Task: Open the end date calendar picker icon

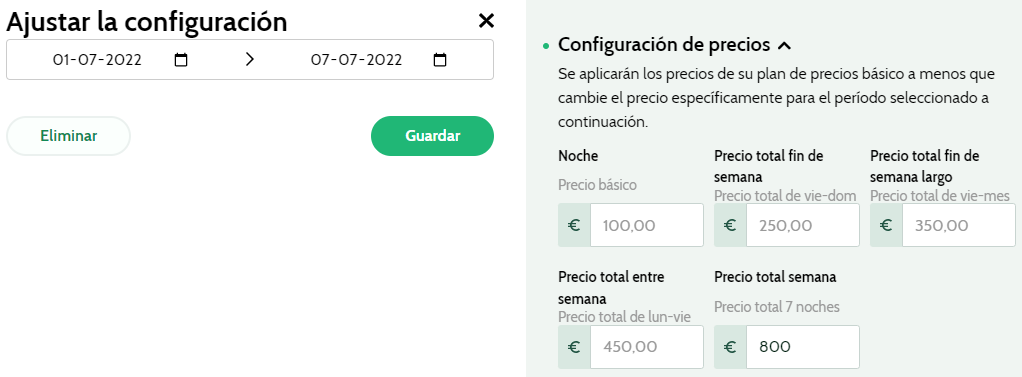Action: coord(441,60)
